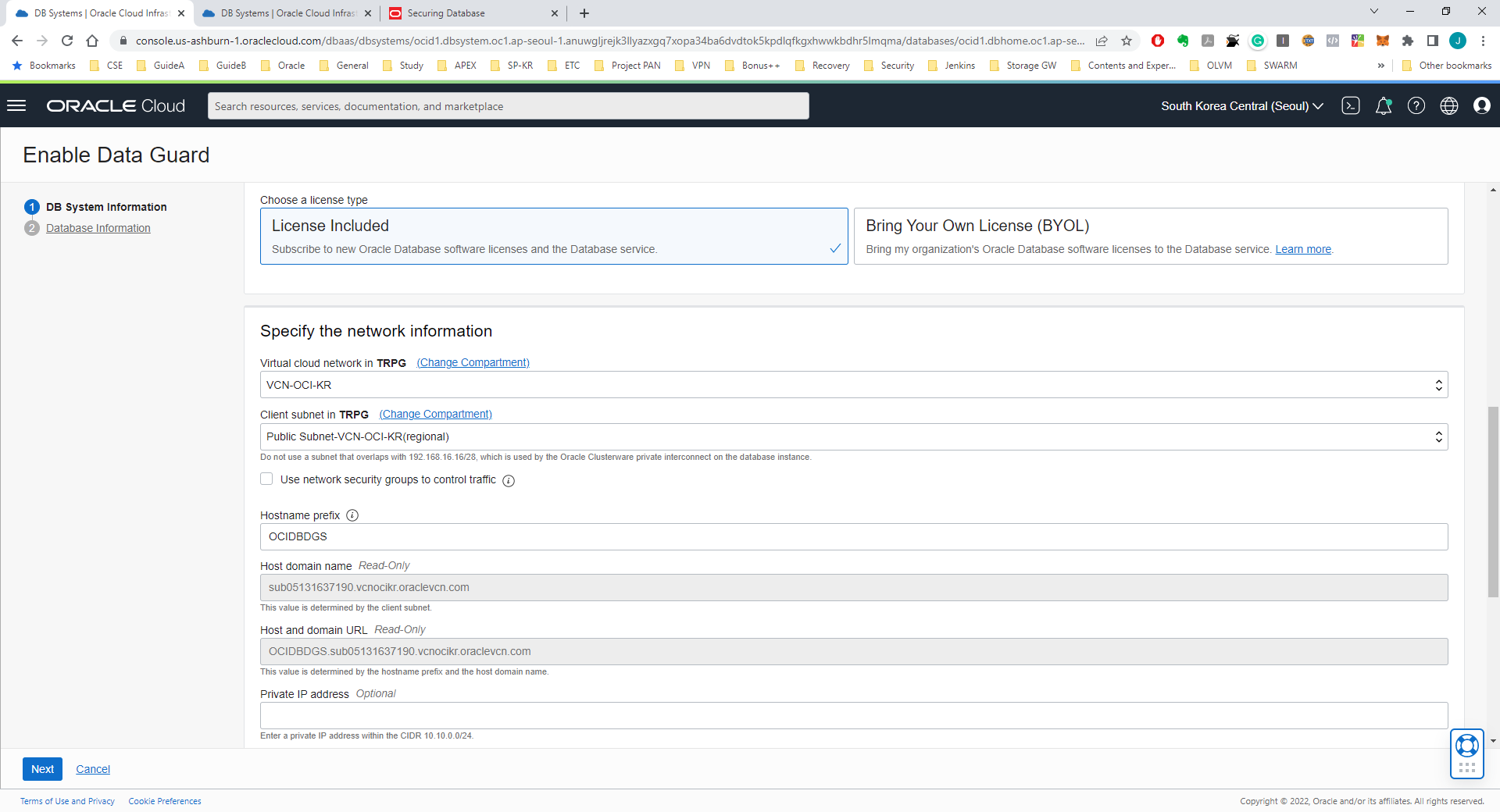This screenshot has width=1500, height=812.
Task: Click the Host and domain URL field
Action: [x=854, y=652]
